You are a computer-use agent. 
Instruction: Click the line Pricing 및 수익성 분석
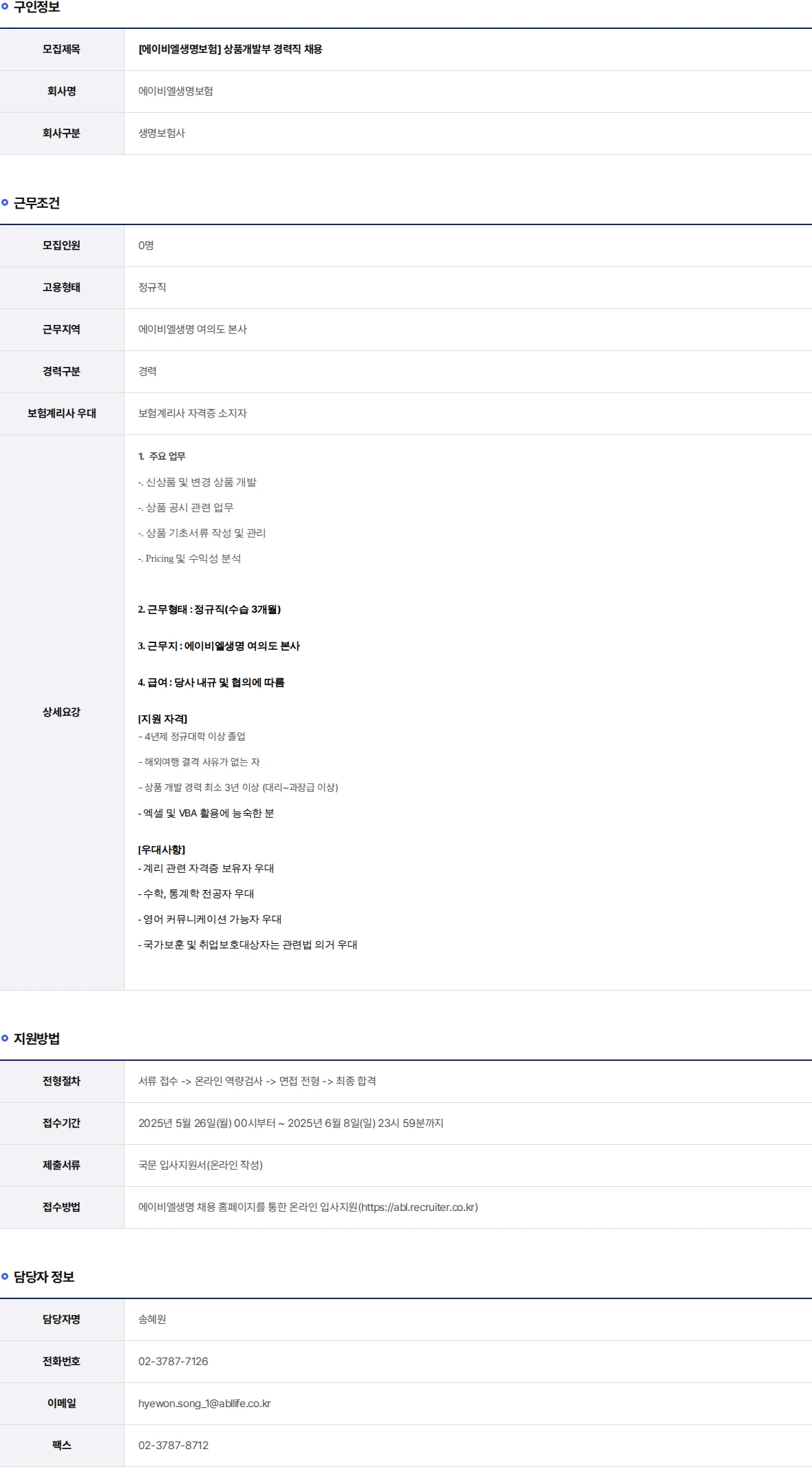[x=190, y=559]
